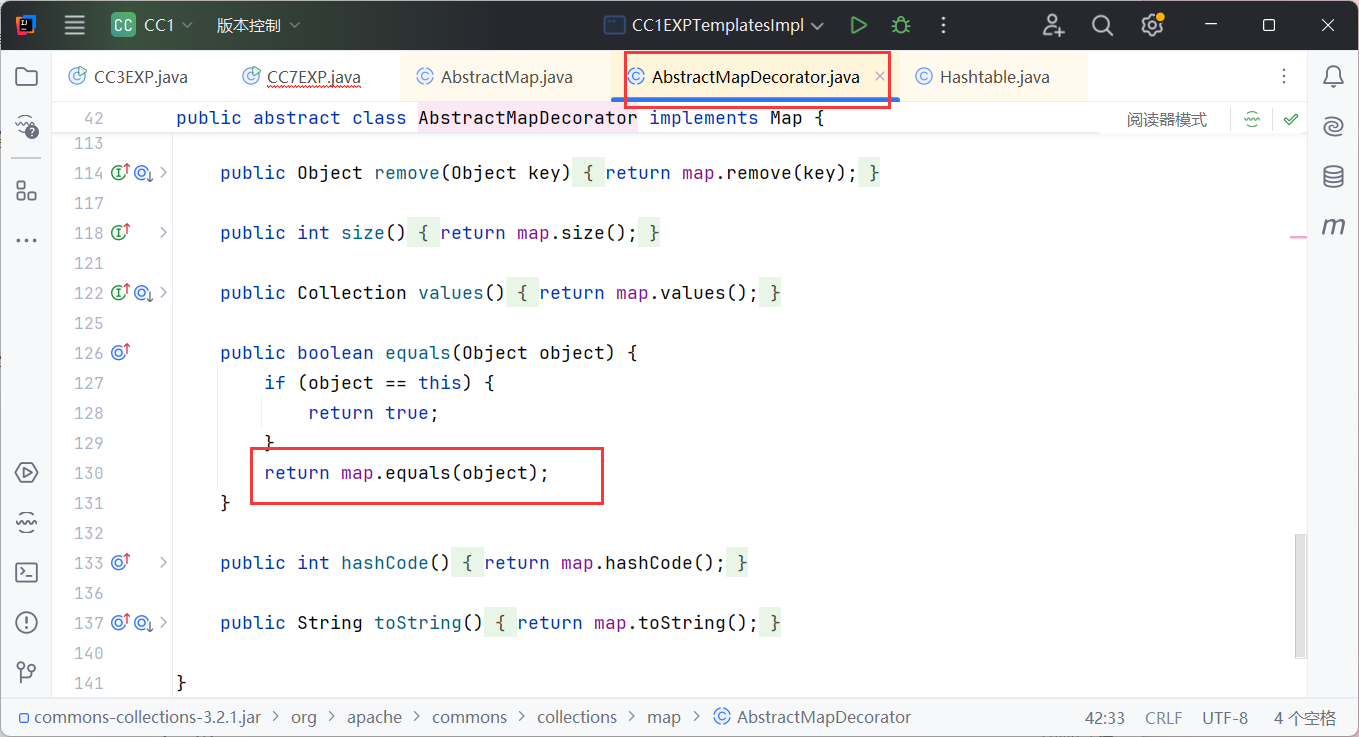Close the AbstractMapDecorator.java tab

880,77
